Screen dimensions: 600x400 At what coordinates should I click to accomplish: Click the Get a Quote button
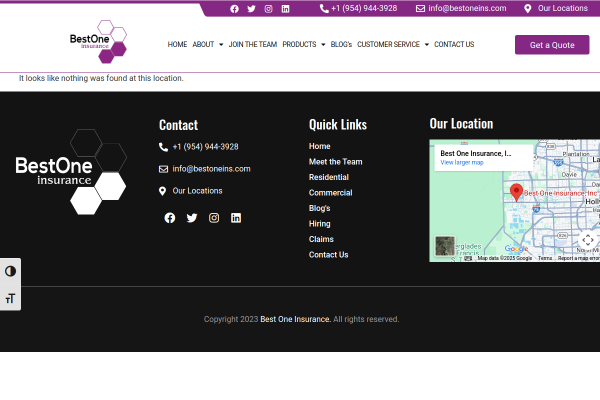(x=551, y=45)
